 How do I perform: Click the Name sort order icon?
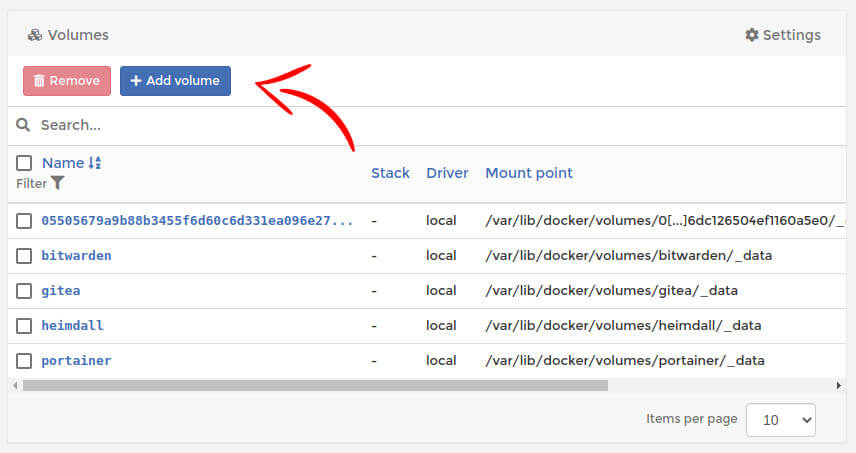tap(95, 163)
